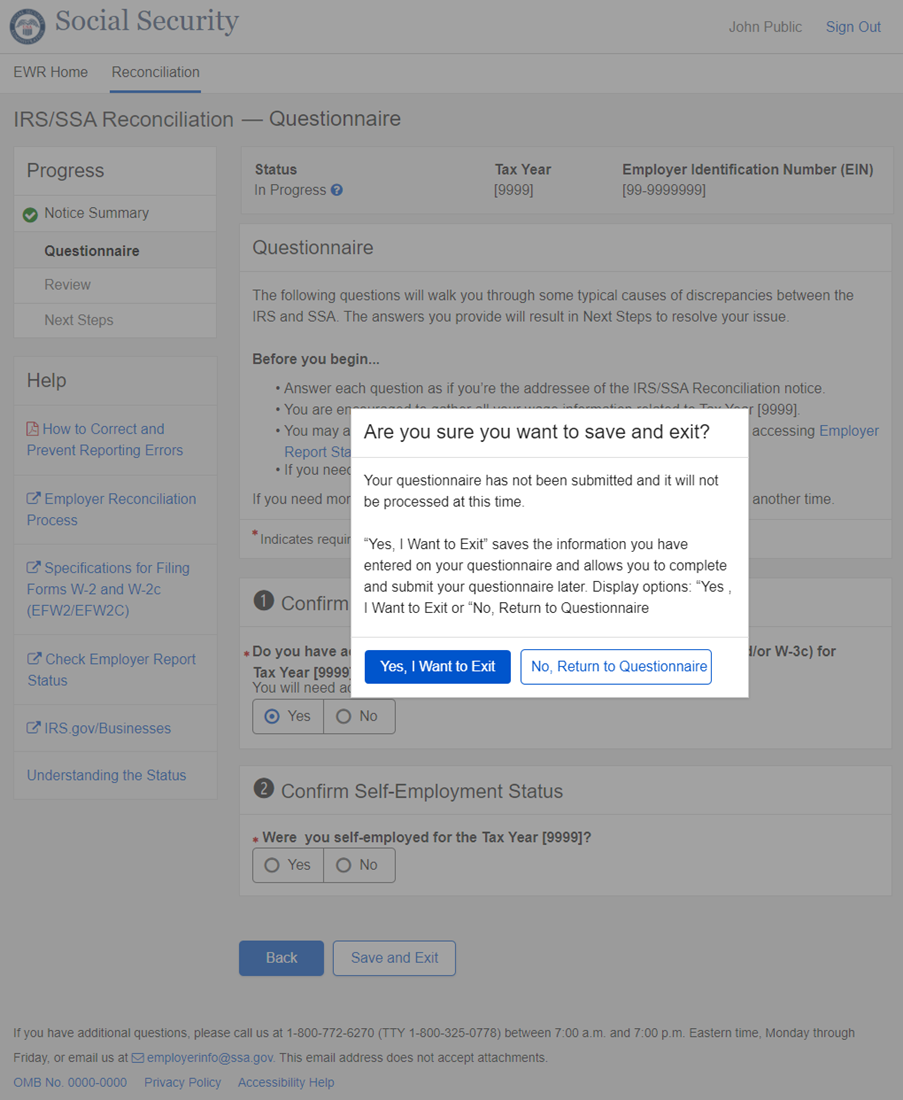Click the PDF icon beside How to Correct
Image resolution: width=903 pixels, height=1100 pixels.
tap(33, 429)
